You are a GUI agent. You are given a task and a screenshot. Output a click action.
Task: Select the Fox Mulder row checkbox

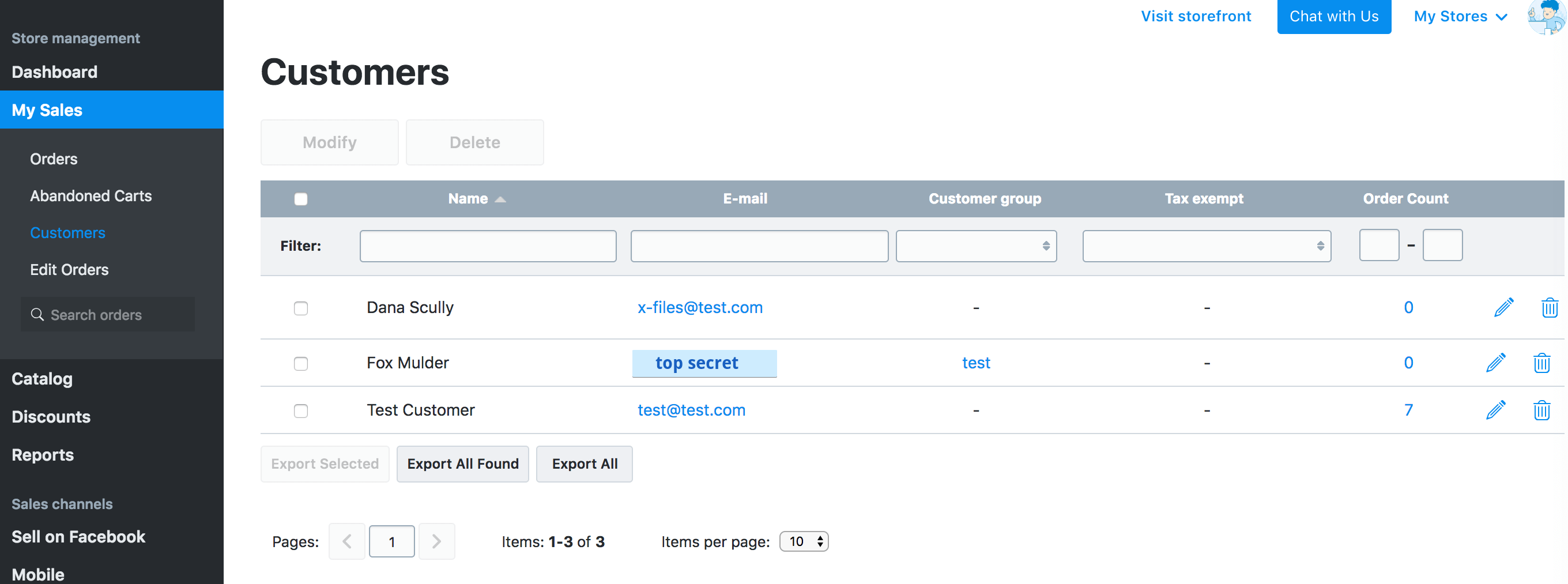[301, 364]
